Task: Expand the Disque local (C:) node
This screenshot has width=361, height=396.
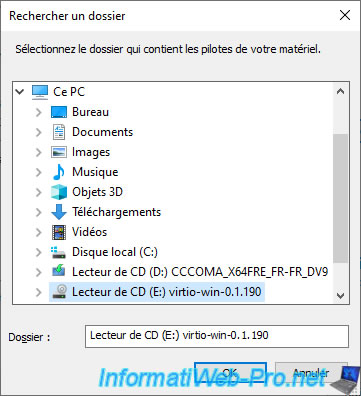Action: pos(39,252)
